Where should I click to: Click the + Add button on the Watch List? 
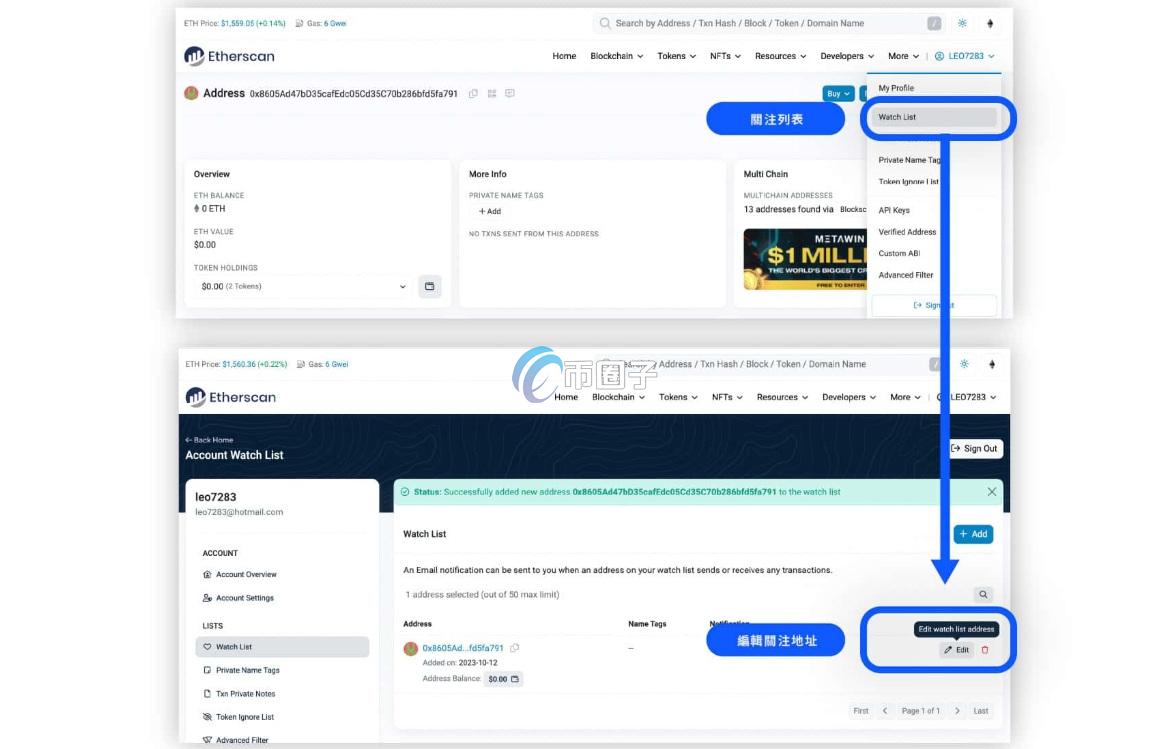point(972,534)
